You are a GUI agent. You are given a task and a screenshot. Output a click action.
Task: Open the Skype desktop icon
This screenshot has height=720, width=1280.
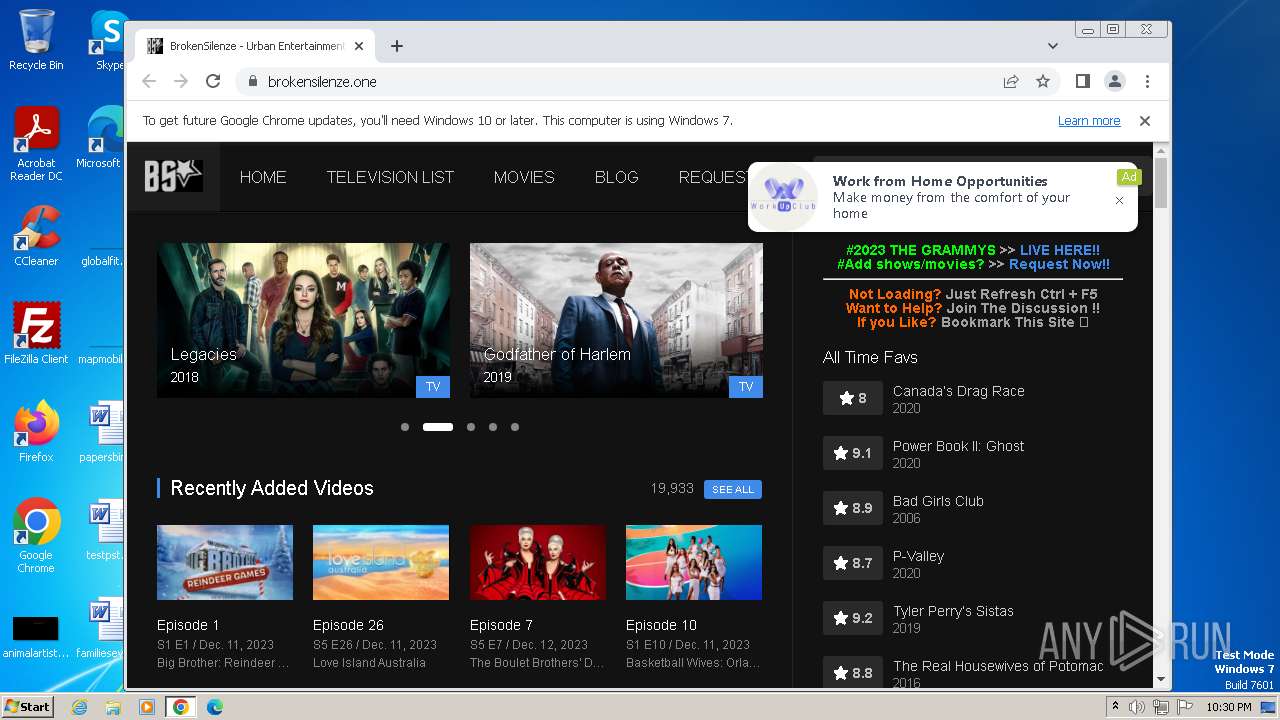109,40
